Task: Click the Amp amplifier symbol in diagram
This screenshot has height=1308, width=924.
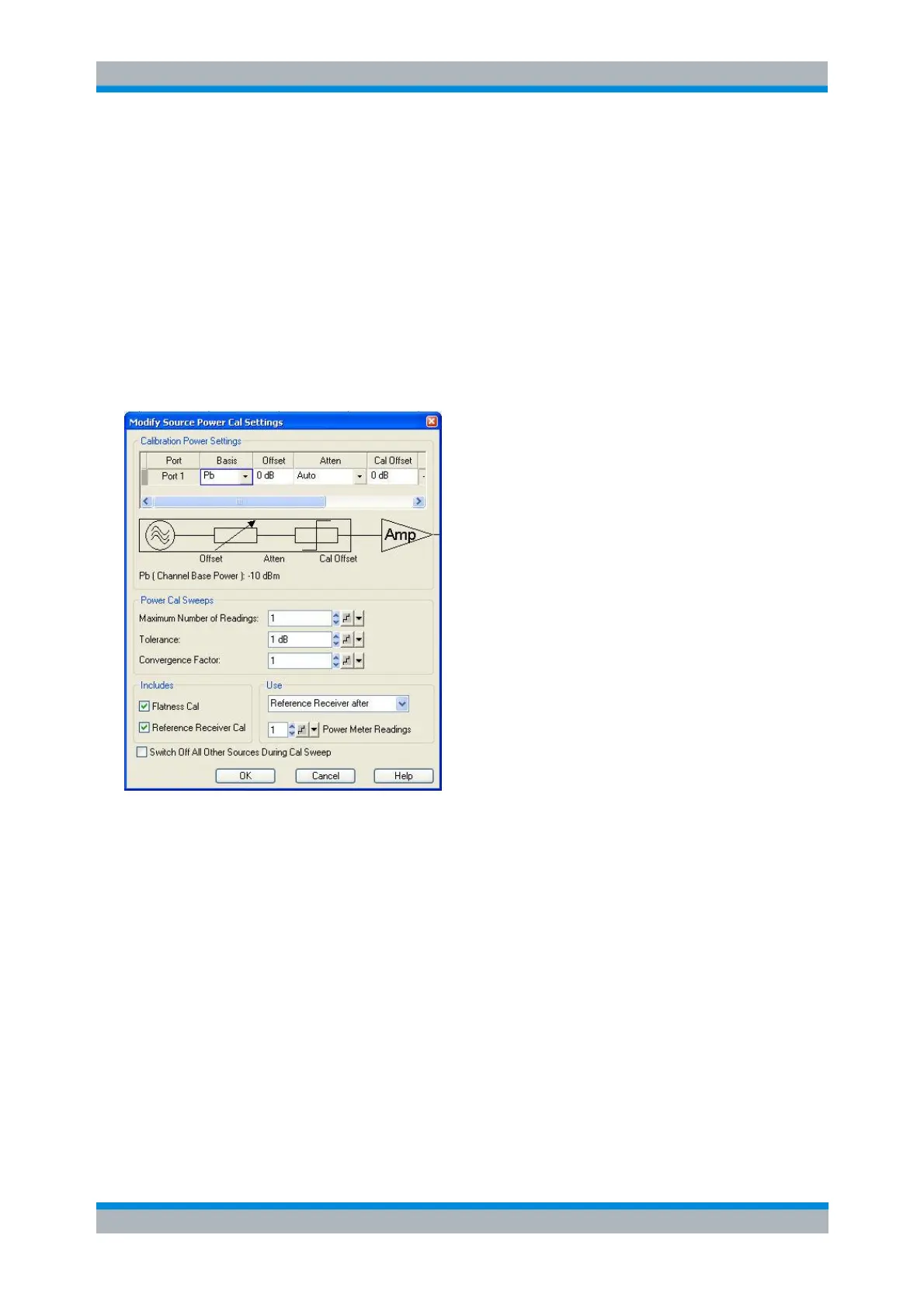Action: [x=406, y=535]
